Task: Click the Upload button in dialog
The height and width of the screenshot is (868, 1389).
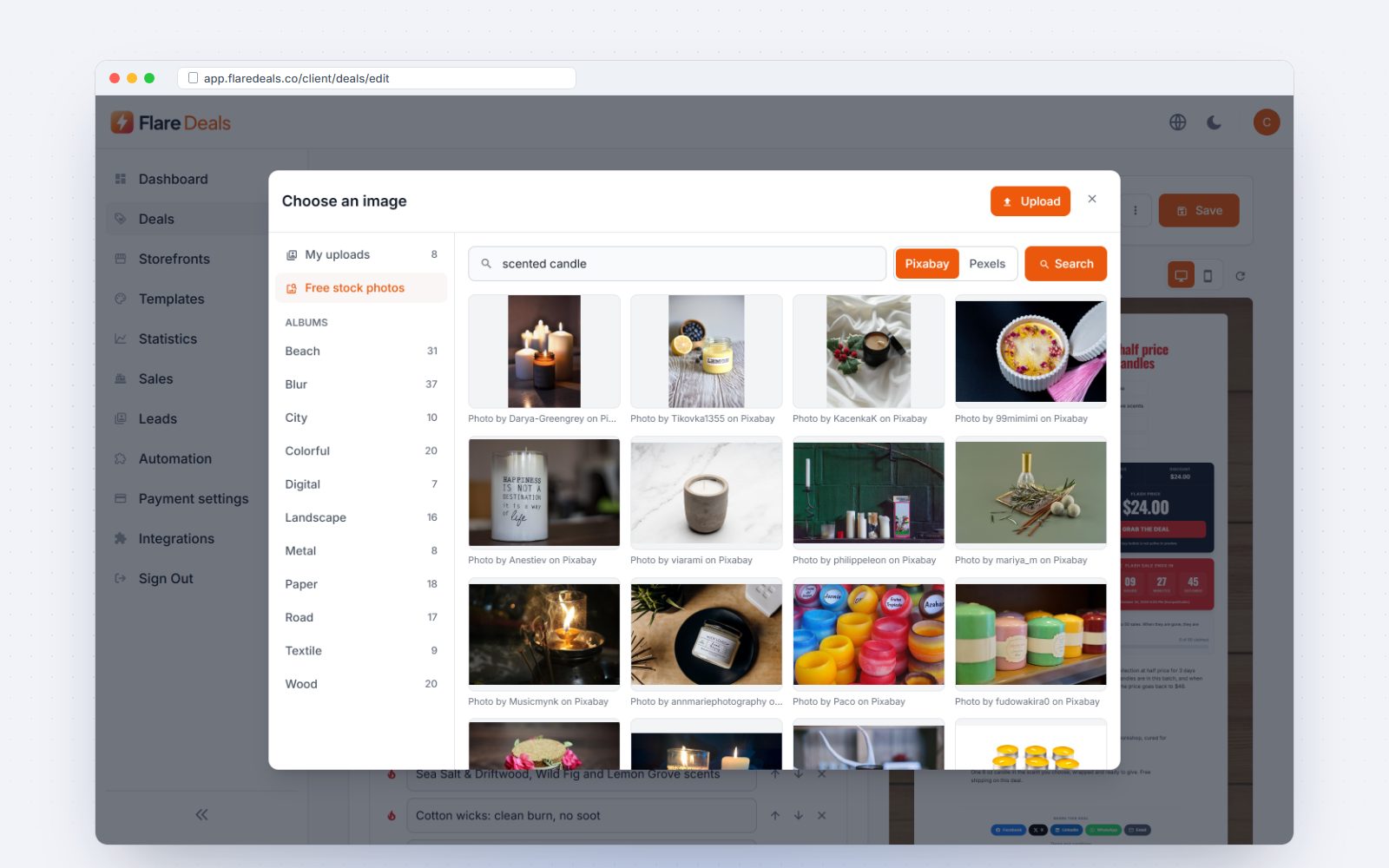Action: (1030, 201)
